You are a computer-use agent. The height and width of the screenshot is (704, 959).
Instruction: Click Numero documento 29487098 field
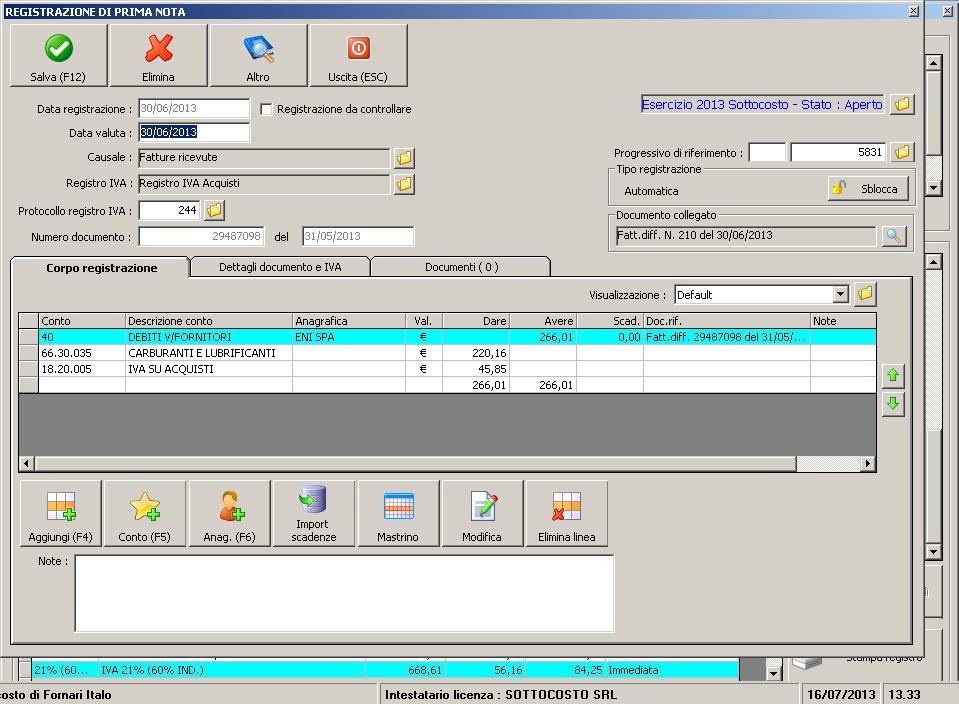click(x=201, y=236)
